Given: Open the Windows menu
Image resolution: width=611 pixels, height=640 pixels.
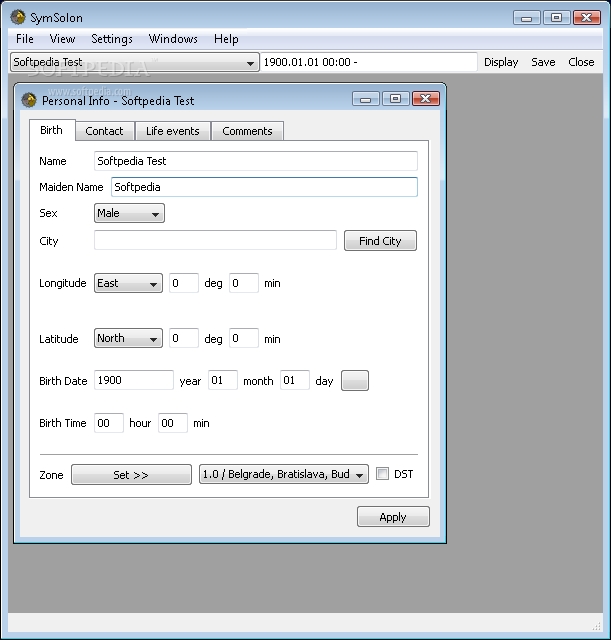Looking at the screenshot, I should (173, 39).
